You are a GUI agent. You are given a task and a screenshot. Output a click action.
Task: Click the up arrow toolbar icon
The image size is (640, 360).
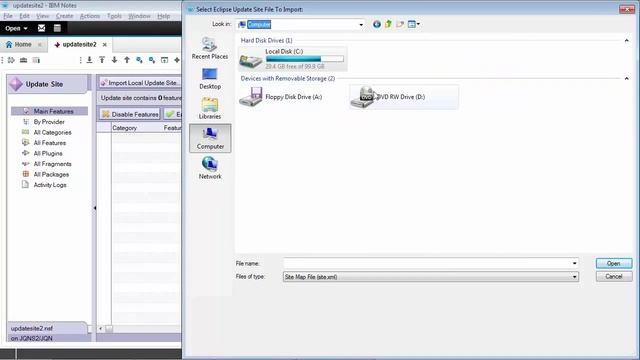coord(127,60)
